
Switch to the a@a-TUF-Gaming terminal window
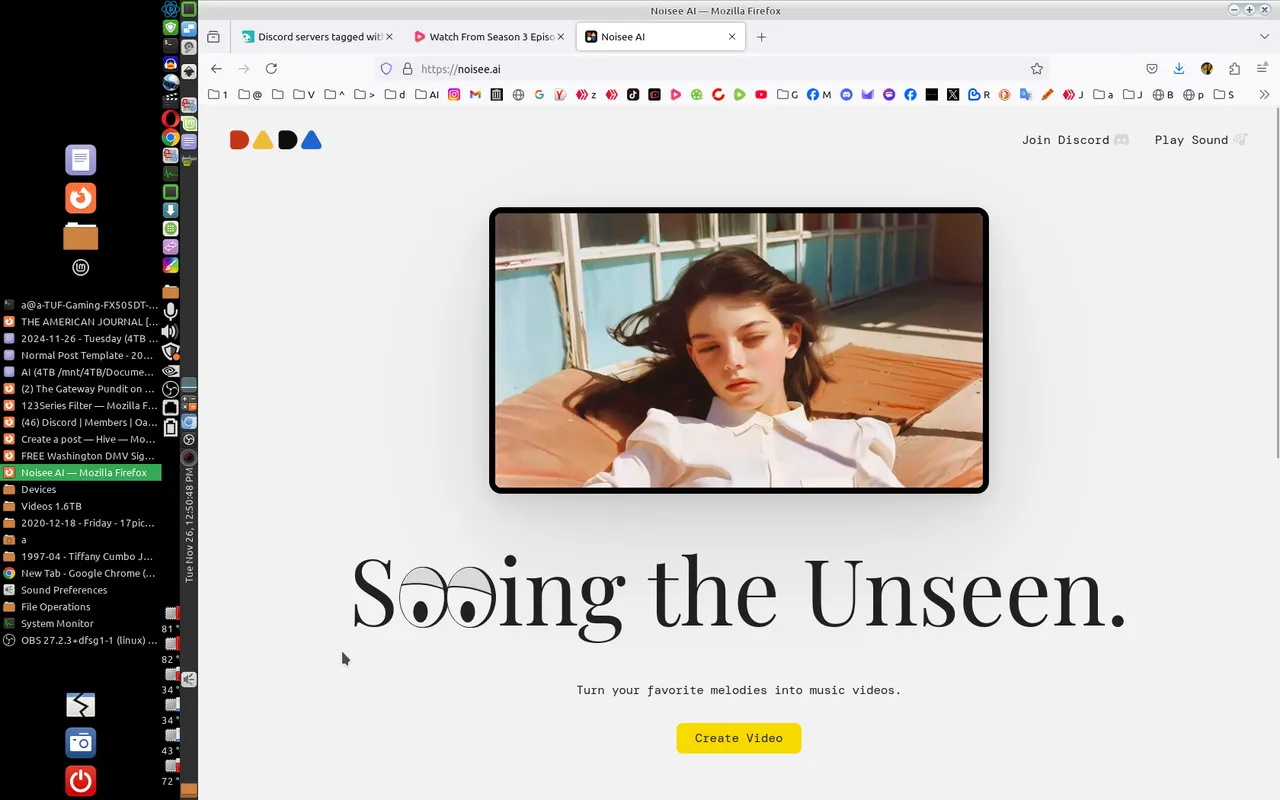coord(80,305)
